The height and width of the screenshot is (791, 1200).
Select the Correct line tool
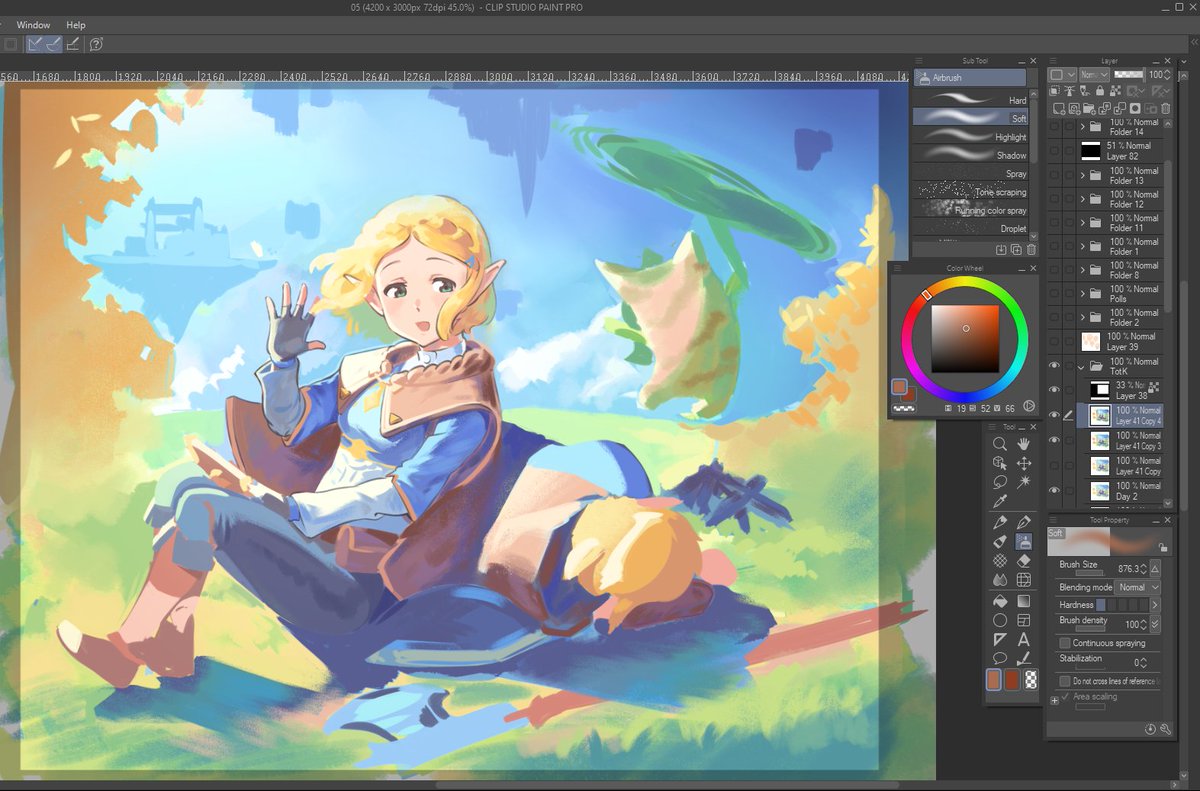[x=1024, y=659]
